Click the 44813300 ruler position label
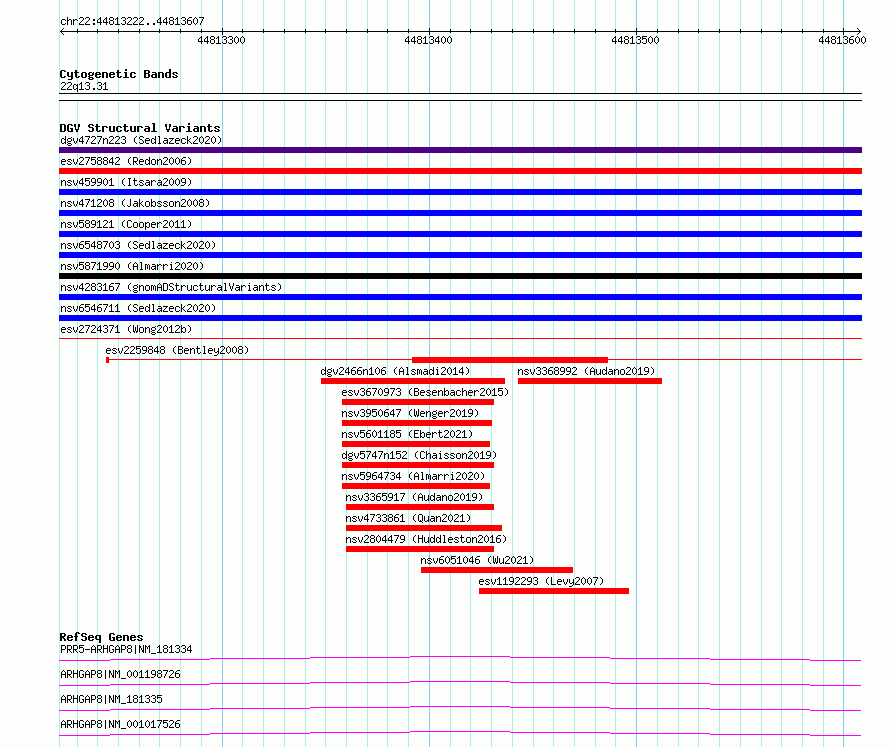 (x=221, y=40)
